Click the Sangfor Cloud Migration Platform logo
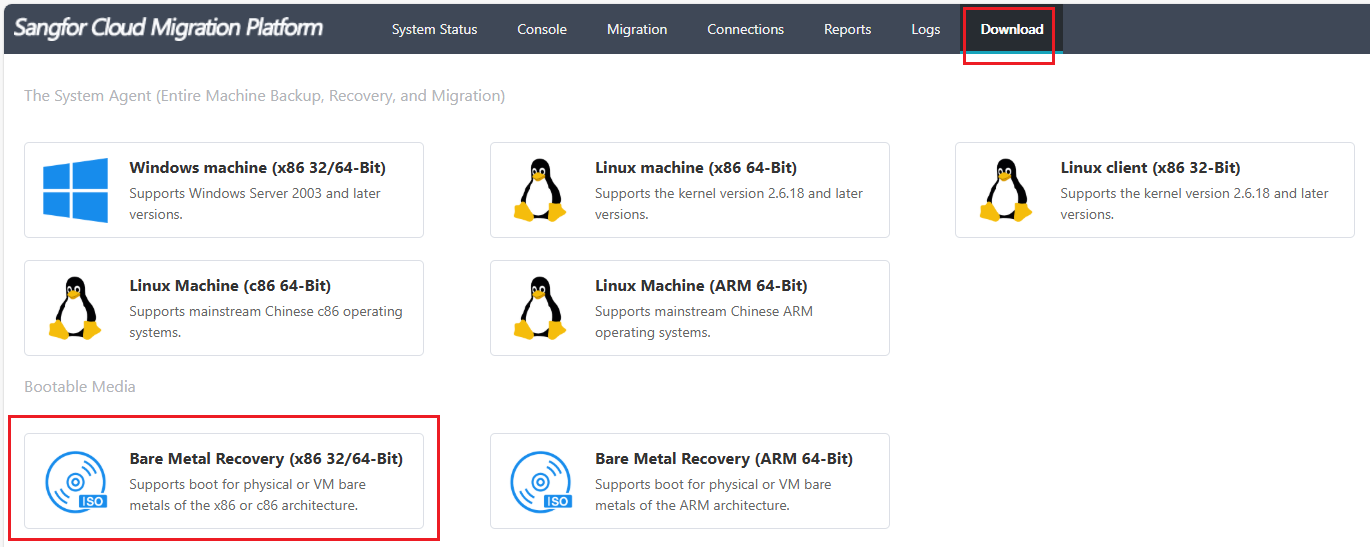 (168, 28)
